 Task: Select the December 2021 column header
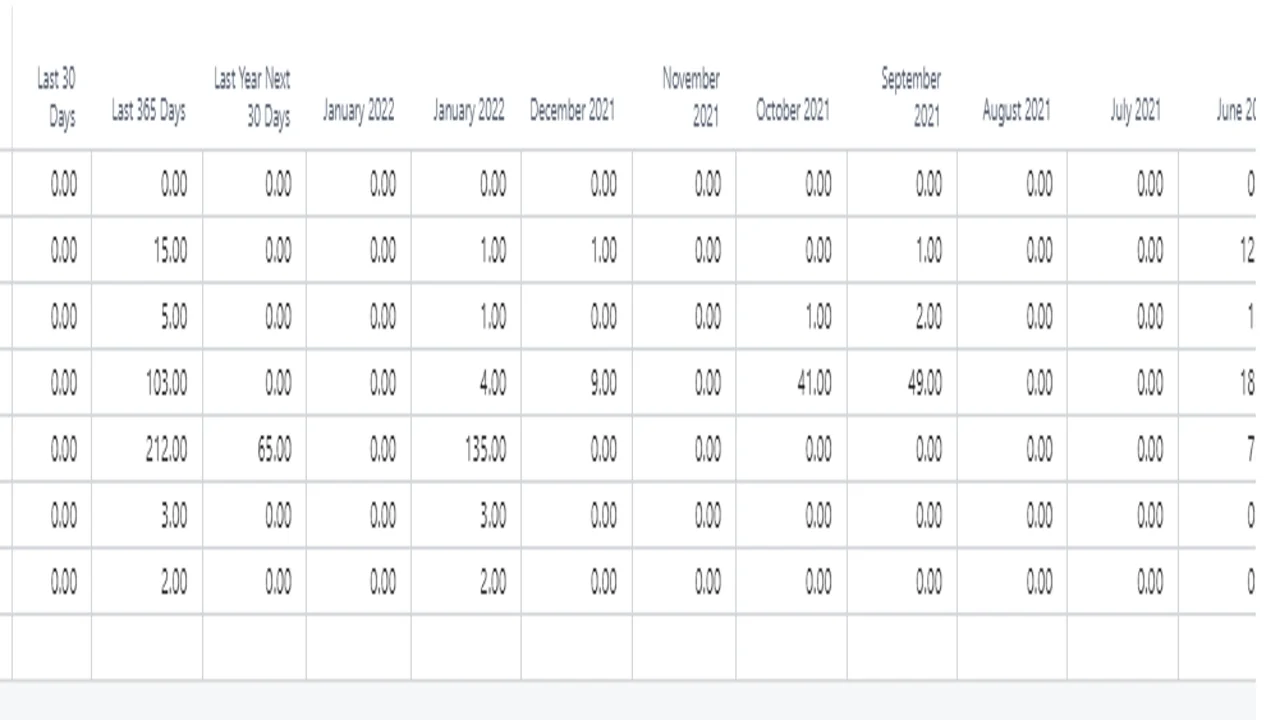point(572,111)
